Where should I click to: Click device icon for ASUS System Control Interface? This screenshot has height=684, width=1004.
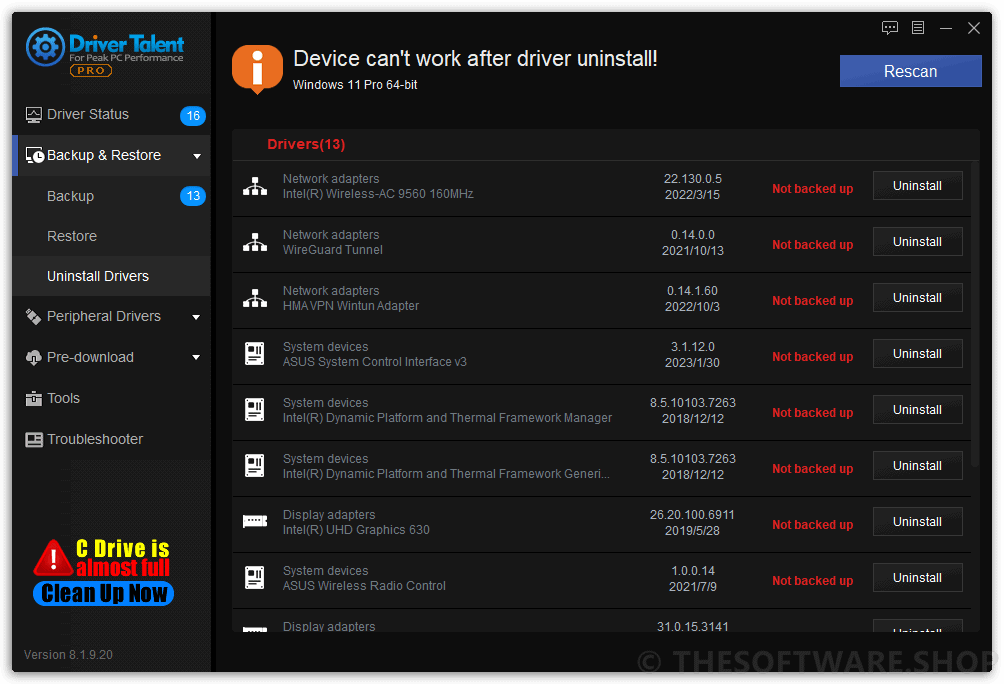click(255, 354)
